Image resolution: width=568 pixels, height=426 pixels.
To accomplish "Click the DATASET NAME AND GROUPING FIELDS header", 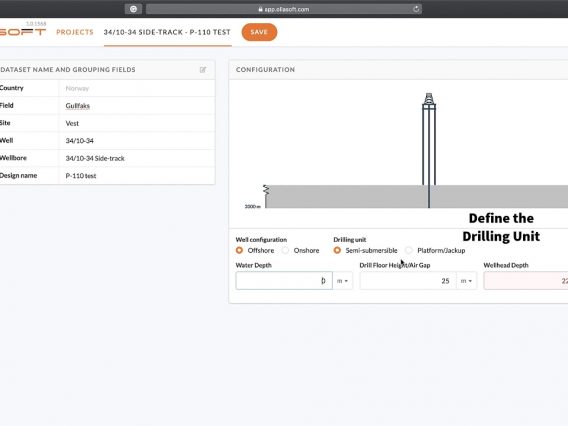I will [68, 70].
